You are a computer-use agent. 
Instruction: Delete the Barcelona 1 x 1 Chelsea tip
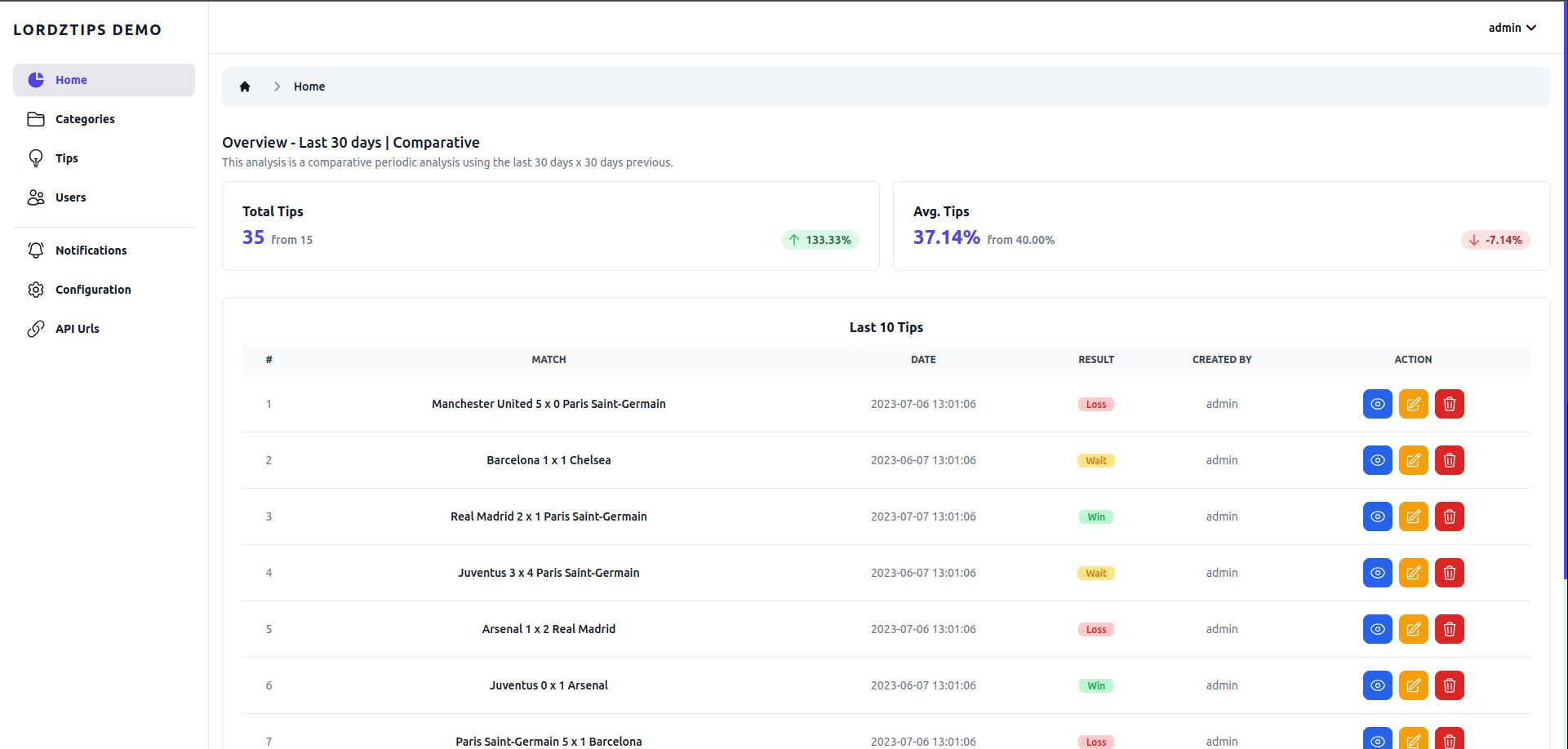click(1449, 460)
